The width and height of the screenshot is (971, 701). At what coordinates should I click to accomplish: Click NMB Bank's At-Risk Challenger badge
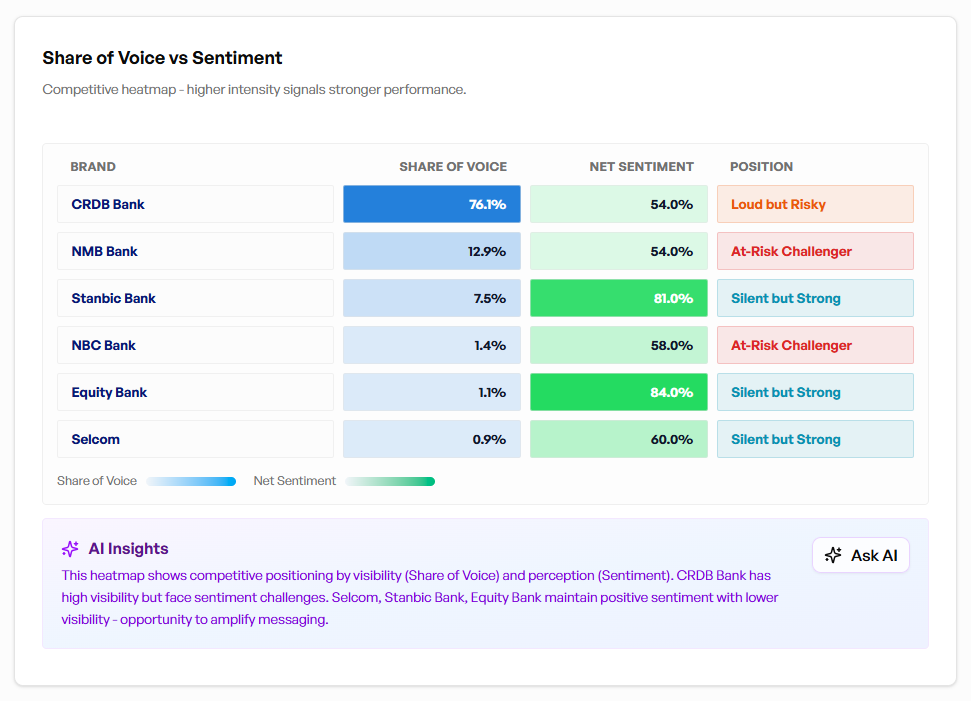815,251
